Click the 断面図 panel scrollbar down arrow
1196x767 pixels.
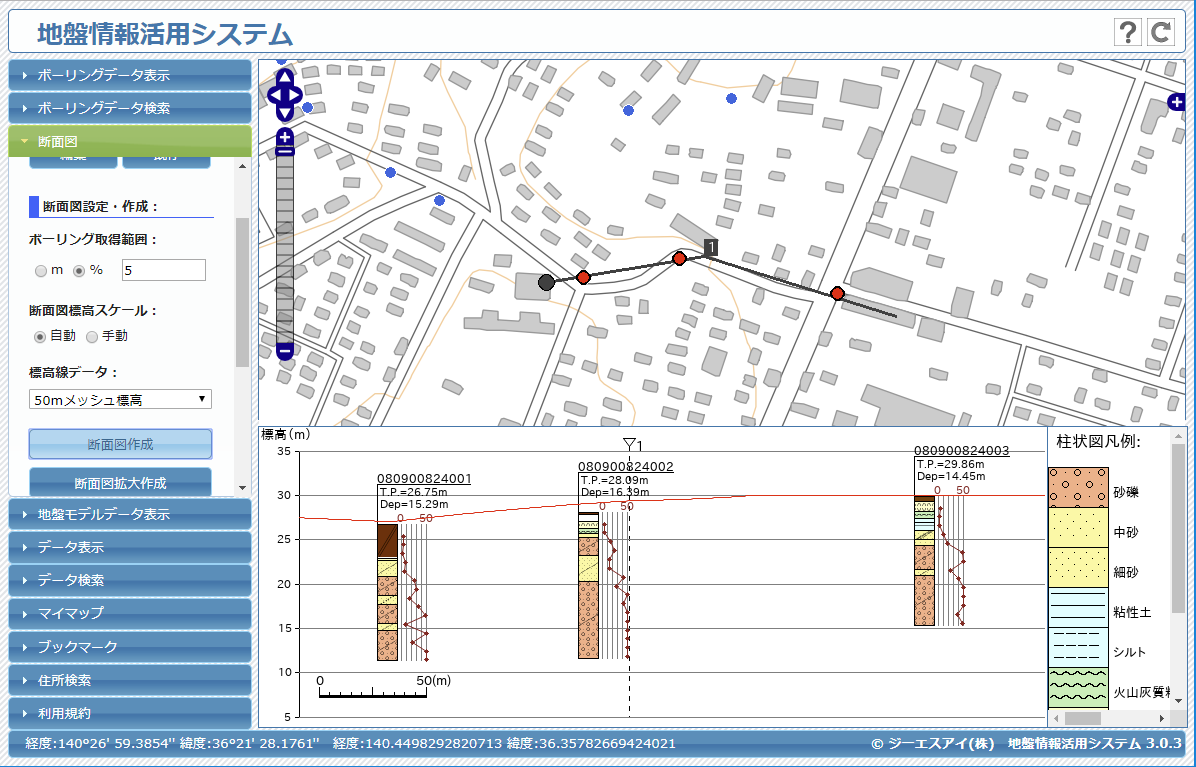[x=243, y=488]
